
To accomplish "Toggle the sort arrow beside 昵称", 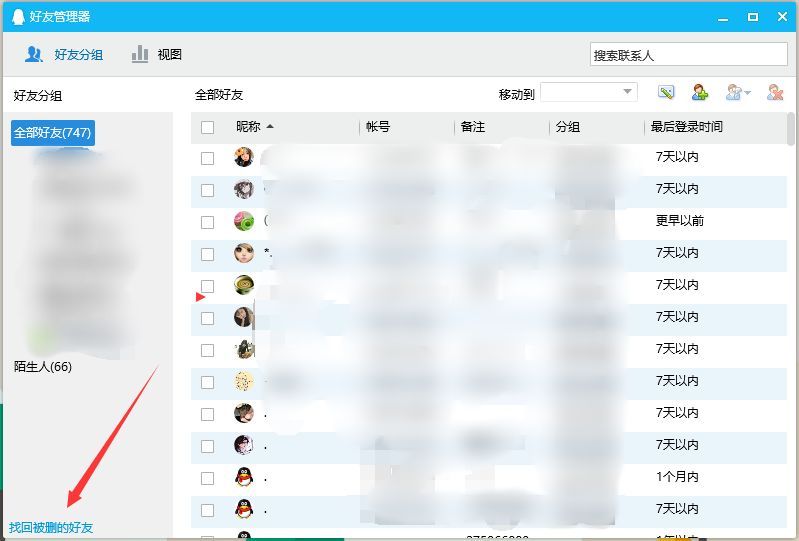I will 270,126.
